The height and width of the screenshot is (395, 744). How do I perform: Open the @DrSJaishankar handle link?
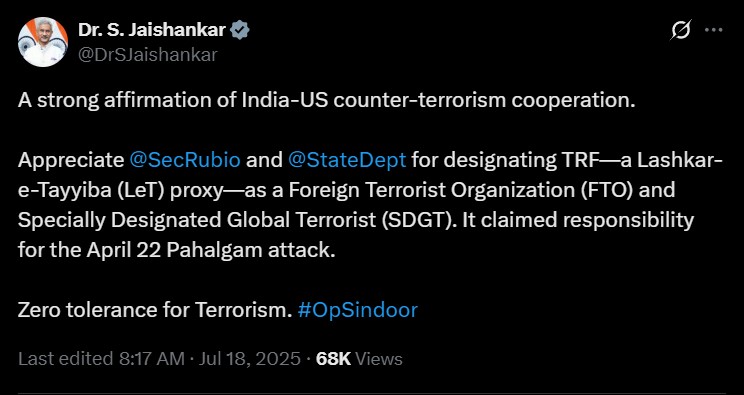click(x=148, y=55)
